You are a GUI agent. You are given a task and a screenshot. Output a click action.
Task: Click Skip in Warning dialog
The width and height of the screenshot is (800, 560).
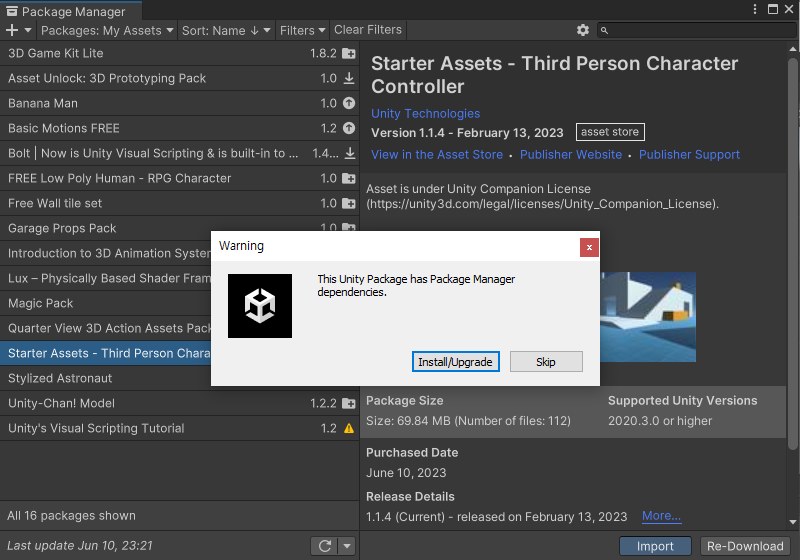point(546,362)
